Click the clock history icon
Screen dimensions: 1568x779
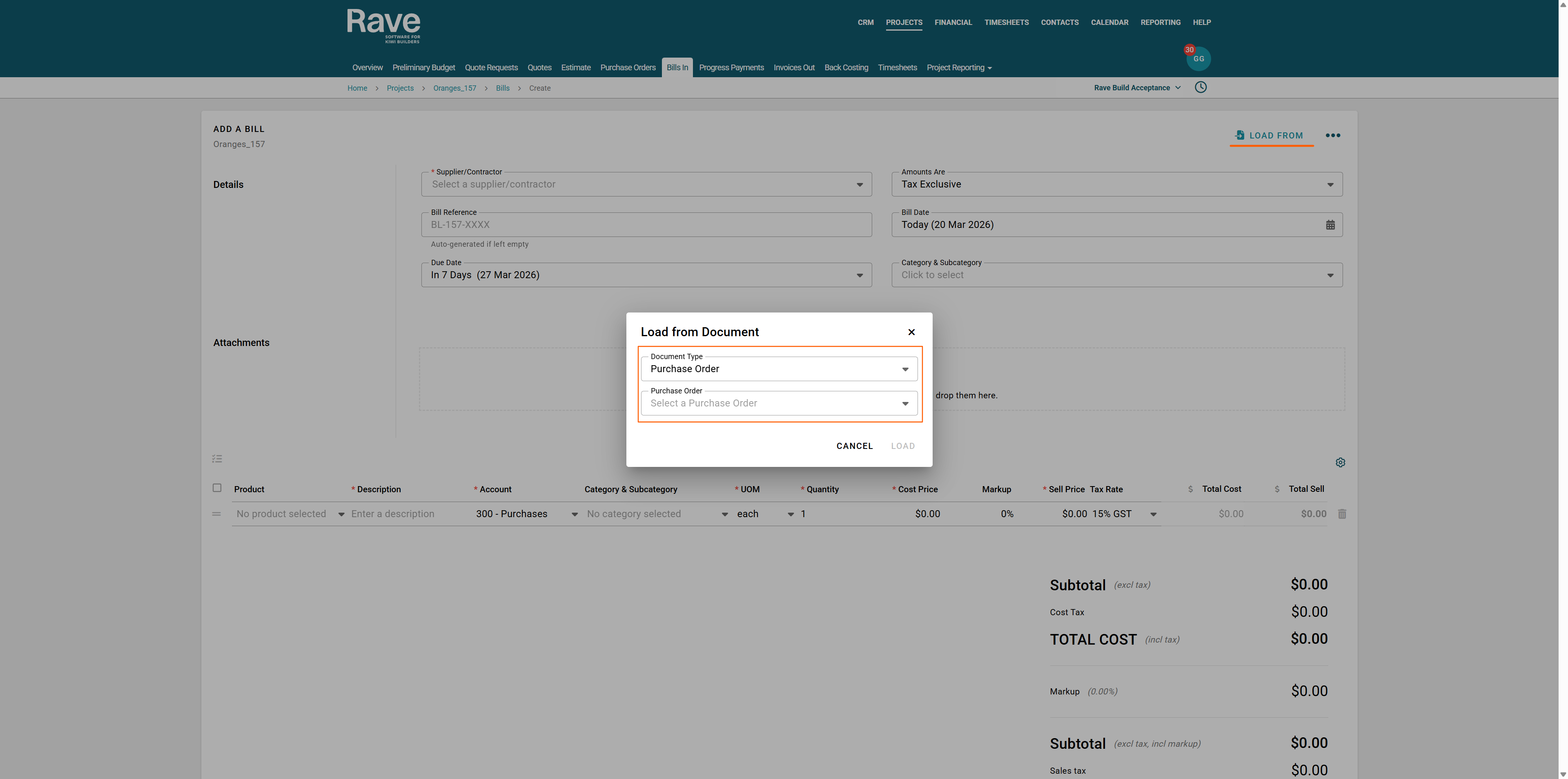(x=1200, y=87)
